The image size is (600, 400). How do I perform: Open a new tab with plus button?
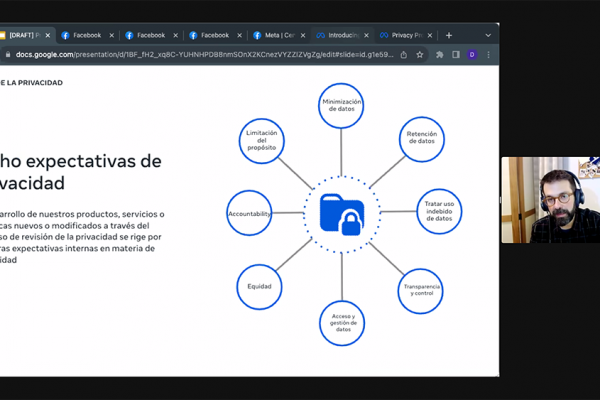click(449, 35)
